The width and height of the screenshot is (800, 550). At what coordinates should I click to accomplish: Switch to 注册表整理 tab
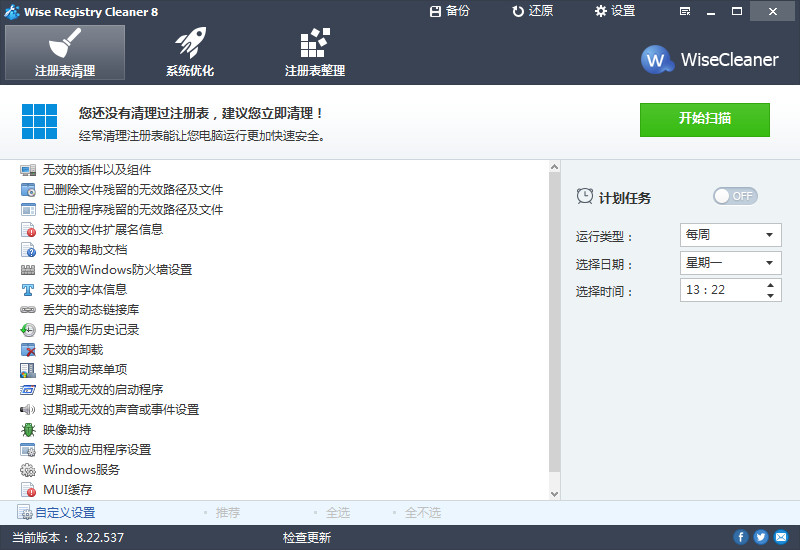[315, 52]
